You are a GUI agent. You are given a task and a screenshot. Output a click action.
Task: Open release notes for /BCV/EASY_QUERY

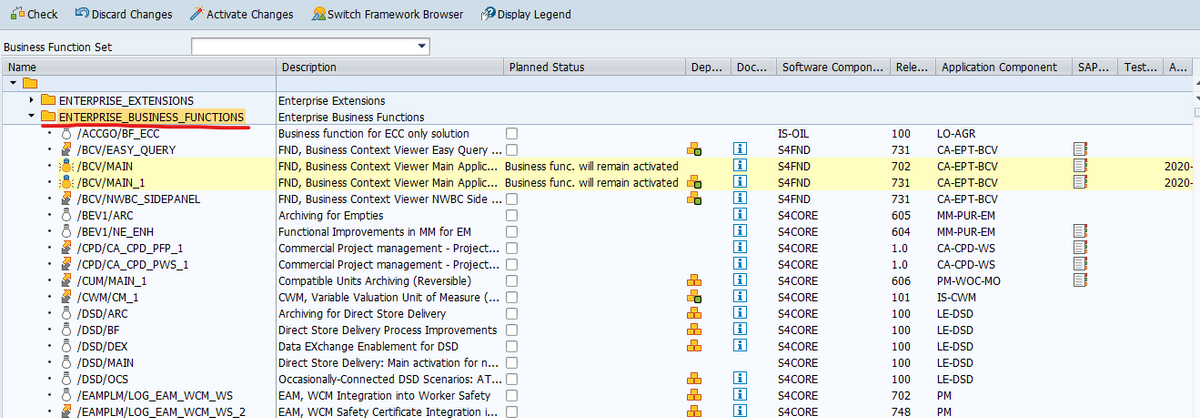[x=1080, y=150]
